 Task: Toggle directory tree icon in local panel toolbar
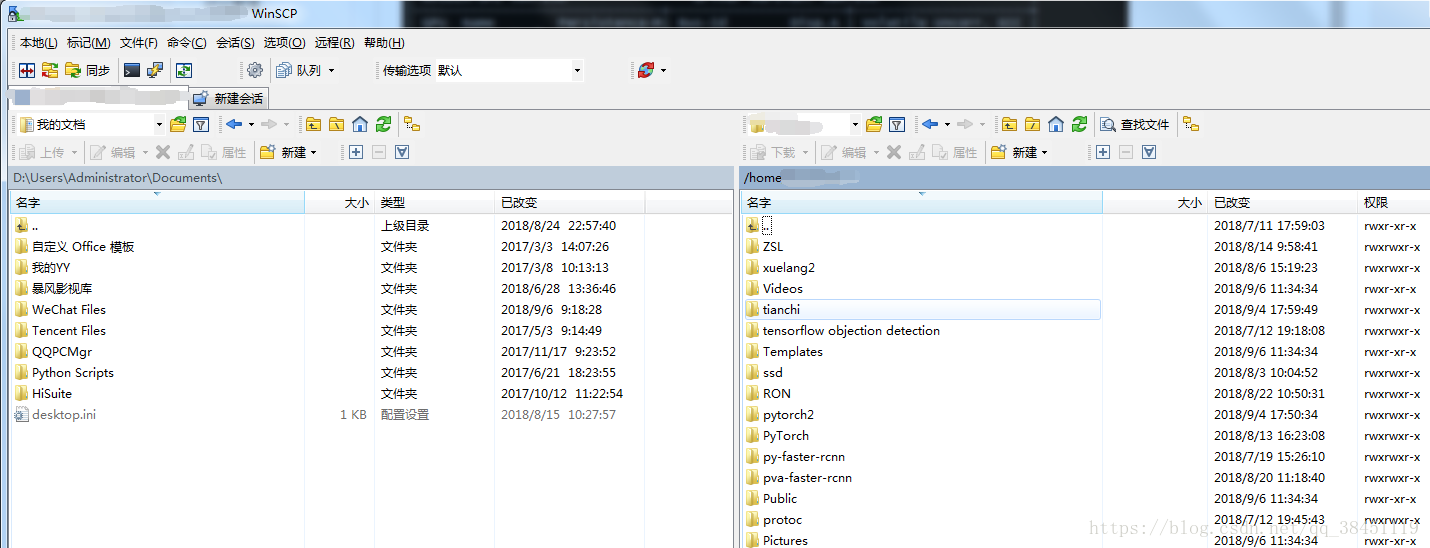(x=412, y=124)
